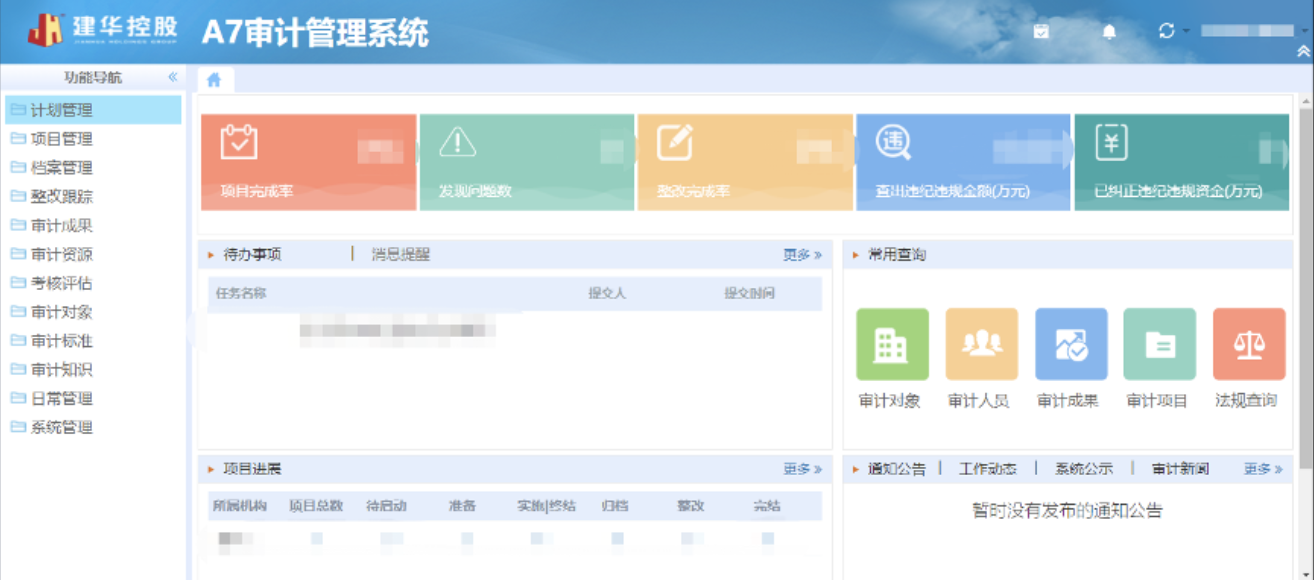This screenshot has width=1314, height=580.
Task: Click the 法规查询 scales icon
Action: click(1248, 345)
